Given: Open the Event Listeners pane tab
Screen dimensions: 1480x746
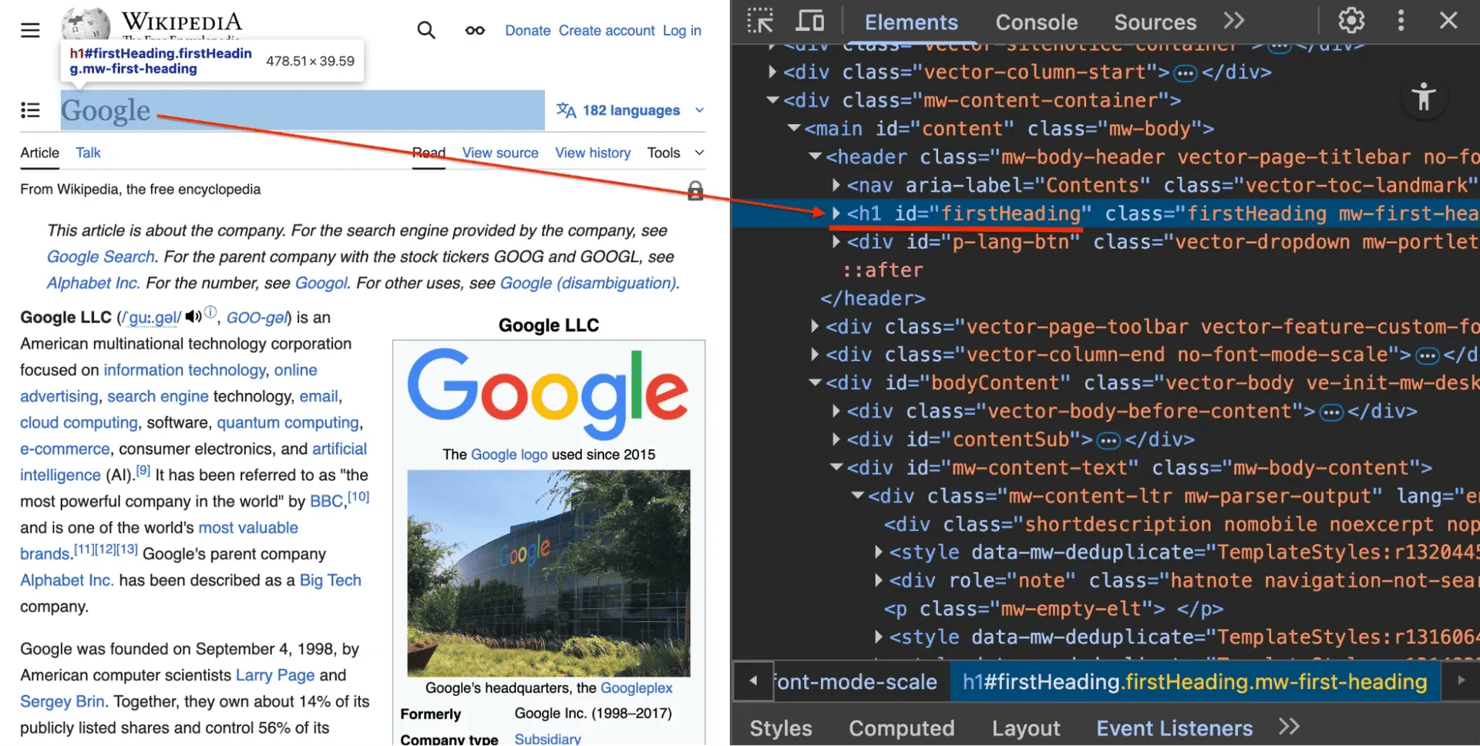Looking at the screenshot, I should click(1174, 728).
